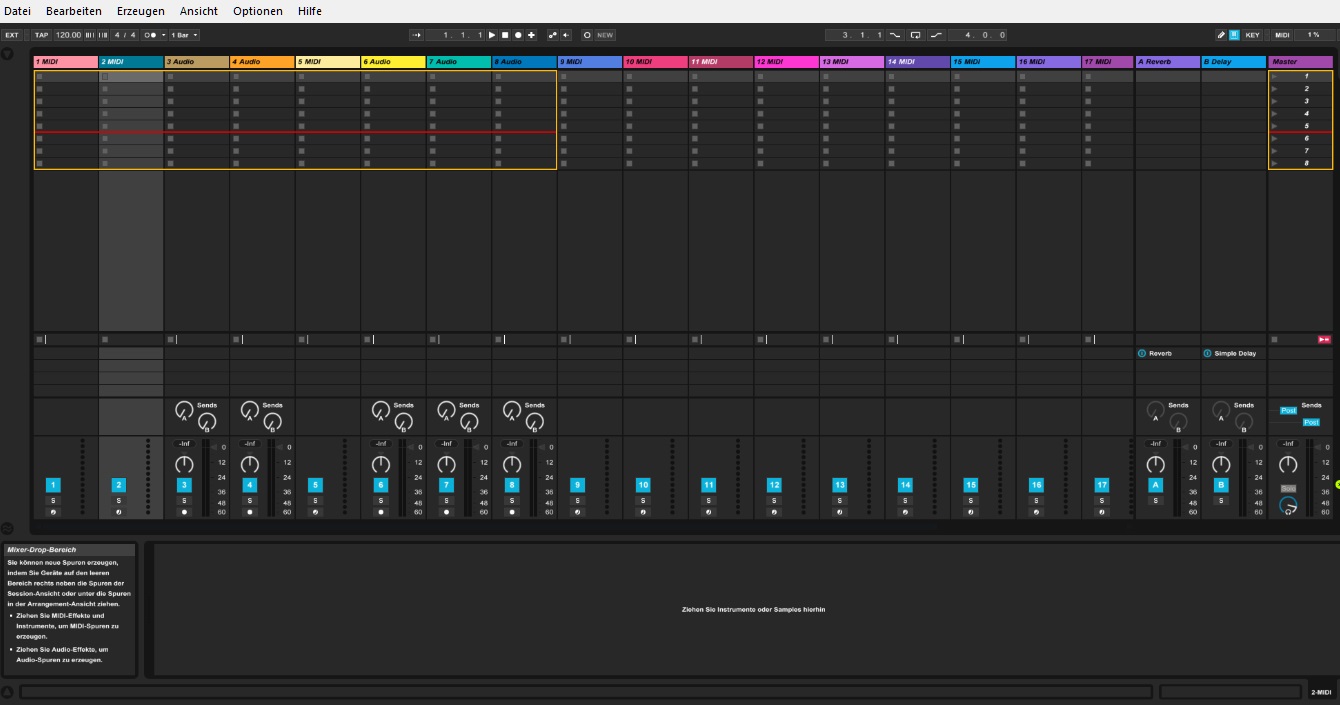Toggle track activator 9
The width and height of the screenshot is (1340, 705).
click(x=577, y=485)
